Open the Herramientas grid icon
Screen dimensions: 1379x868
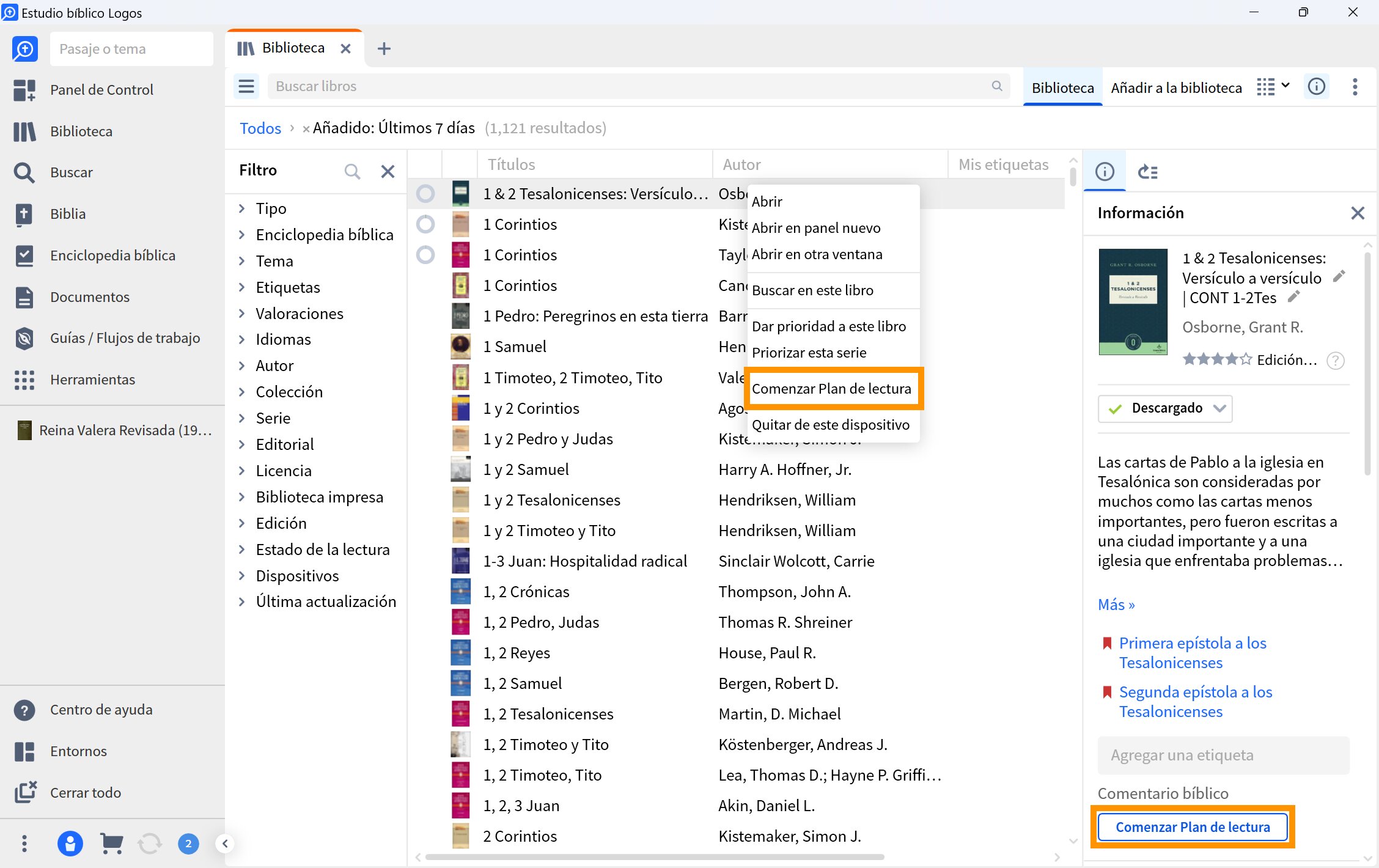pyautogui.click(x=24, y=380)
